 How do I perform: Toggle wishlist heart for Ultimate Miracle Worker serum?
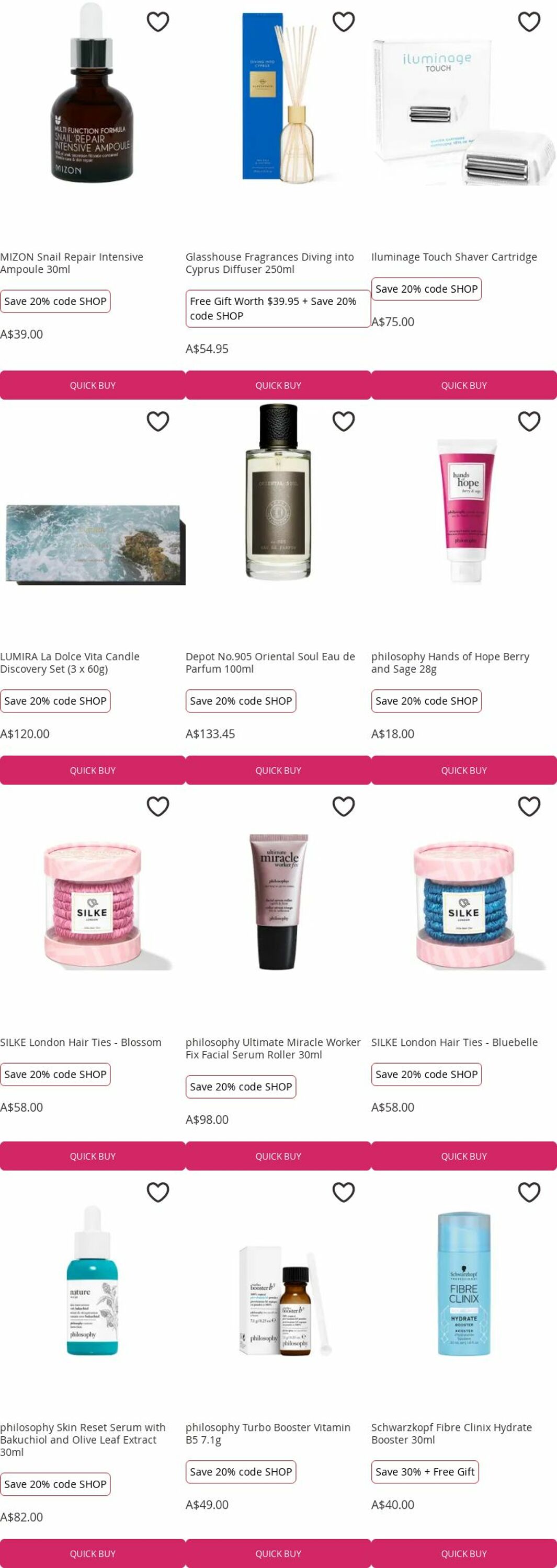[344, 806]
